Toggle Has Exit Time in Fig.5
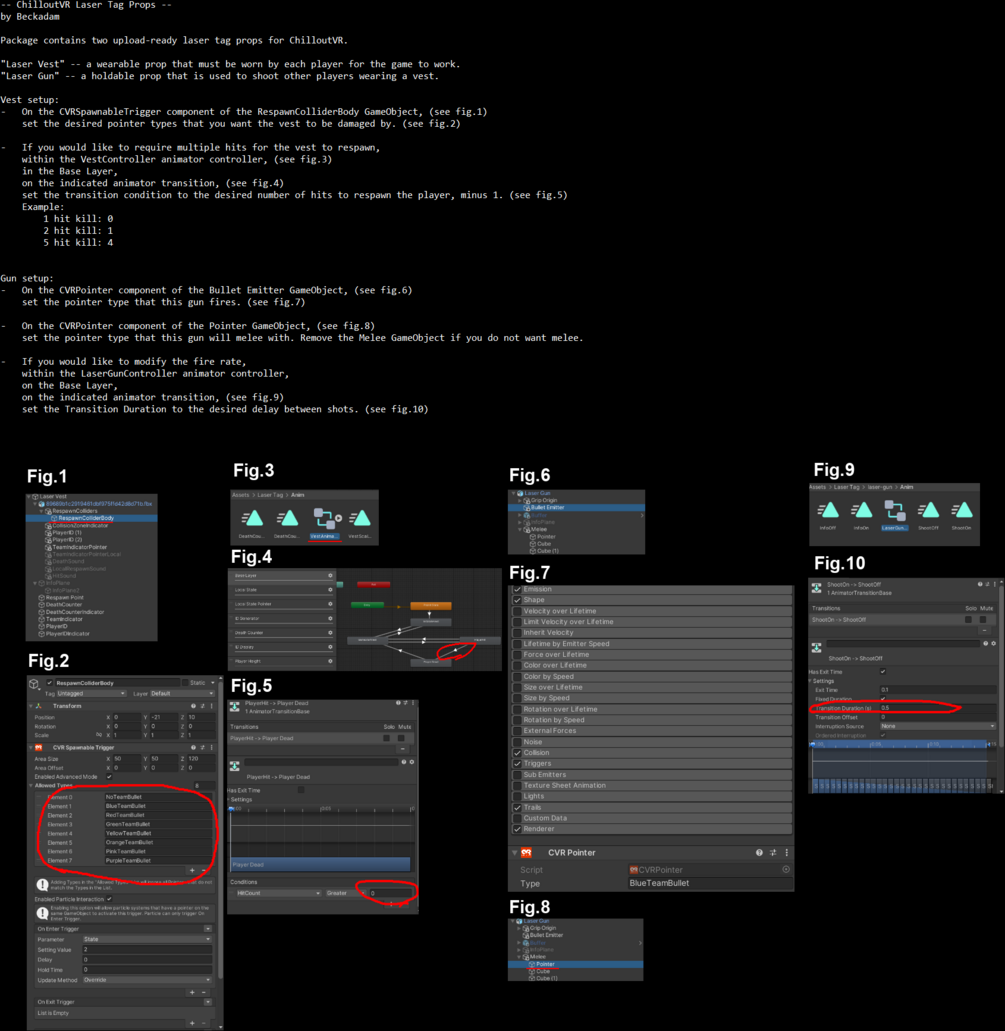 pyautogui.click(x=301, y=790)
